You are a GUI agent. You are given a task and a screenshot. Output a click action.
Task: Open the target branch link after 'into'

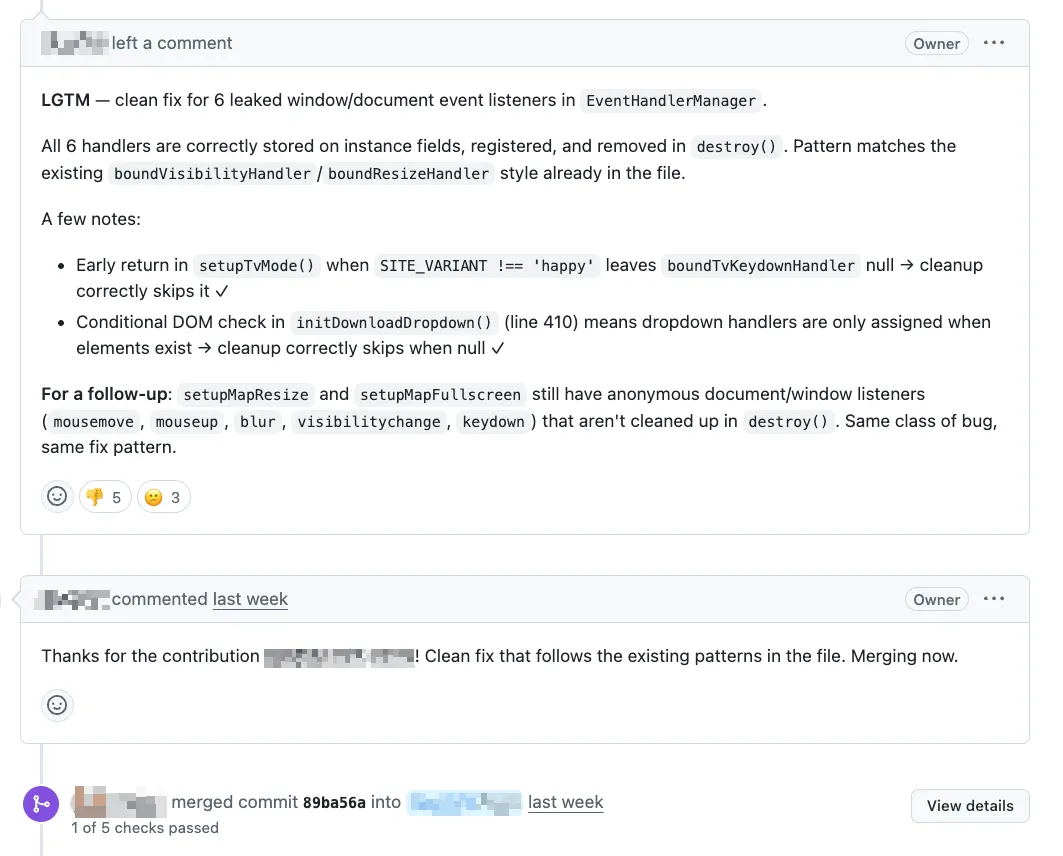(x=464, y=801)
